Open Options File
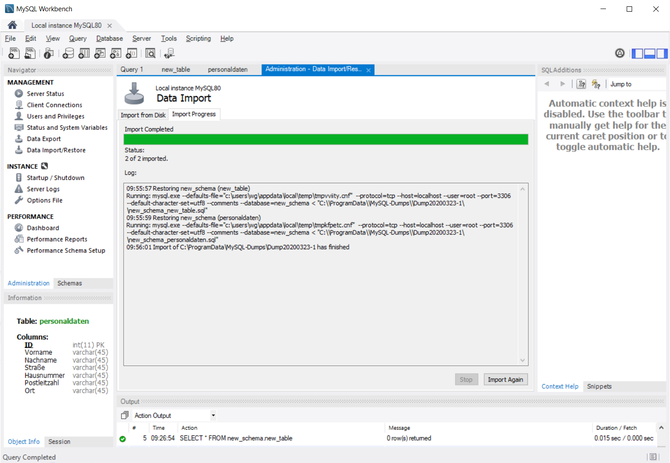This screenshot has height=463, width=670. coord(44,200)
